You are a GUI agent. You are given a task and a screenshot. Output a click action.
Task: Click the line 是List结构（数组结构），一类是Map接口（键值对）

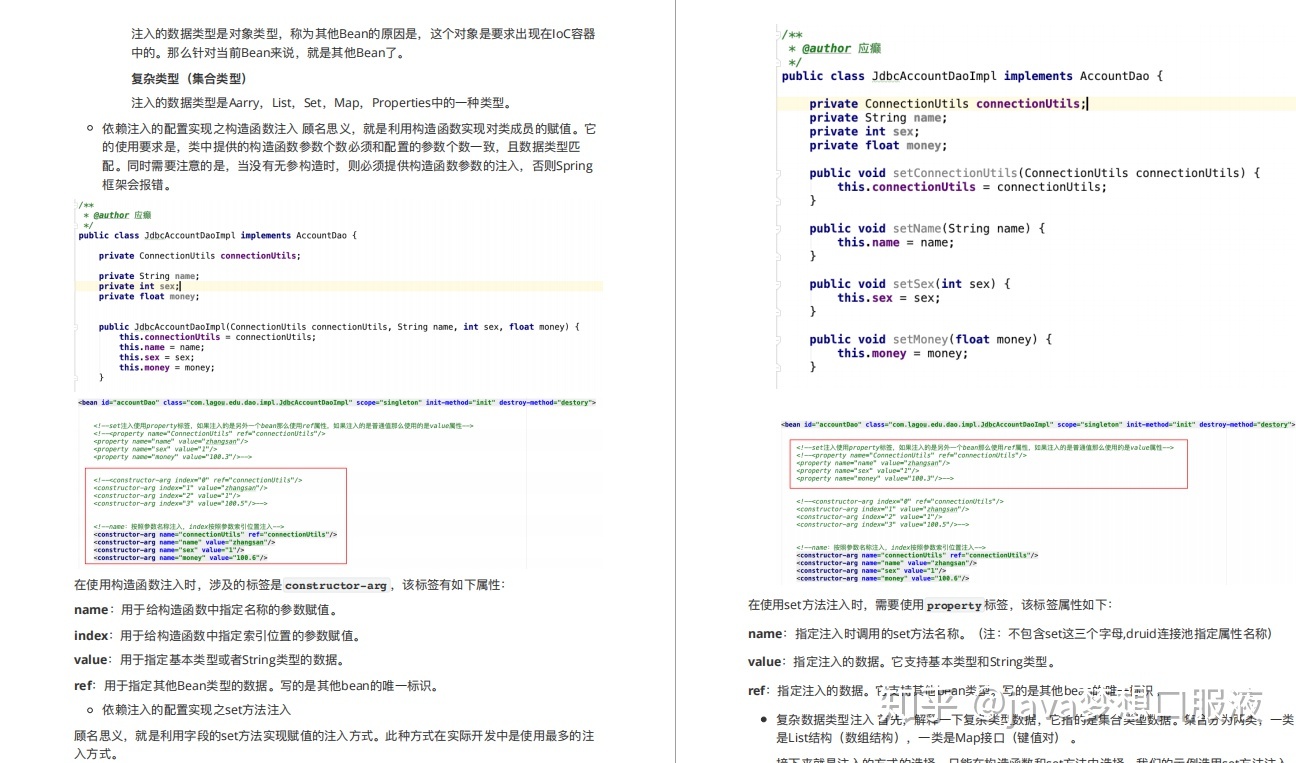926,739
